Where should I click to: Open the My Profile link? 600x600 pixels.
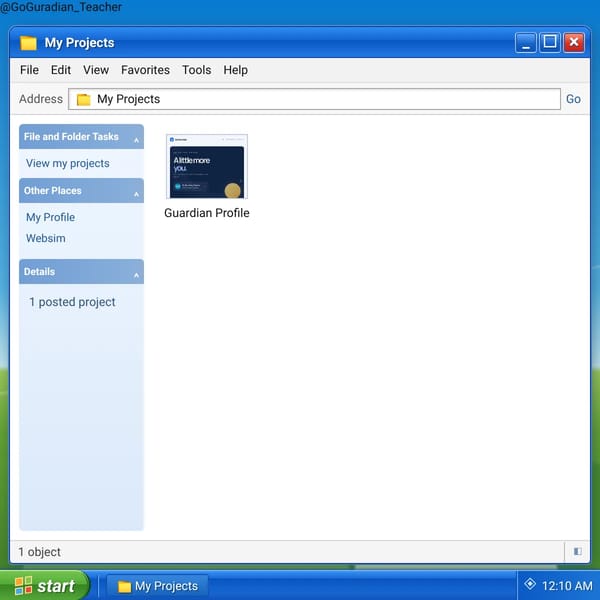click(50, 217)
